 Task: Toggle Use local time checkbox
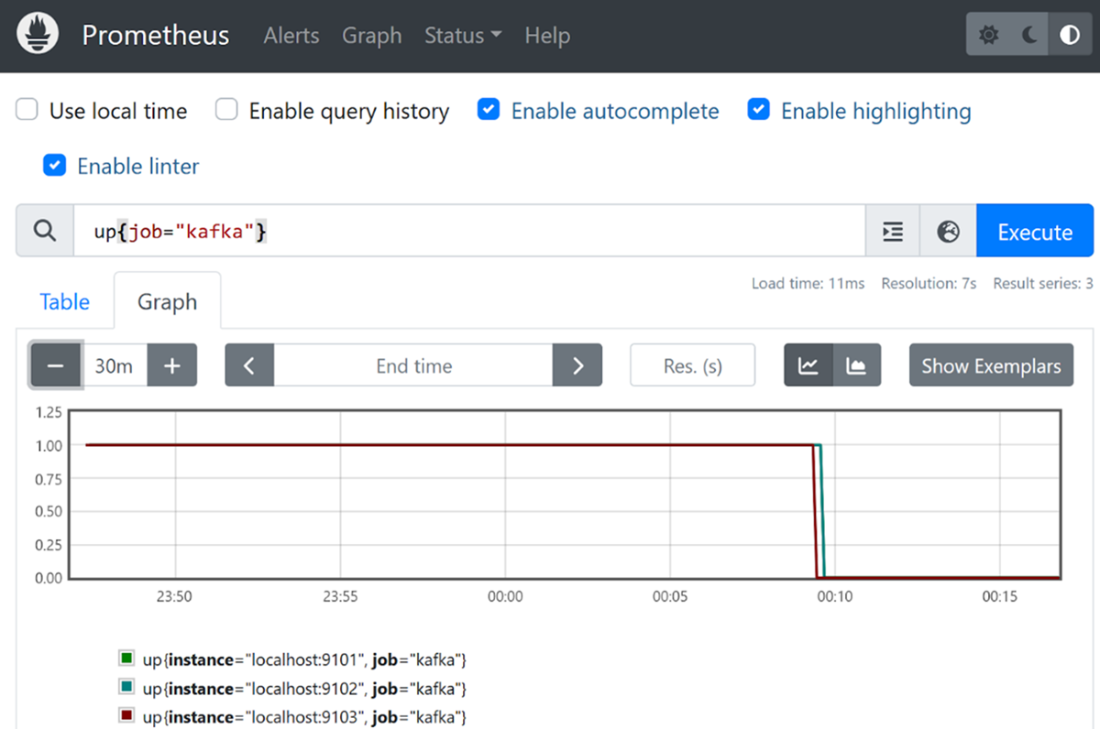tap(27, 109)
